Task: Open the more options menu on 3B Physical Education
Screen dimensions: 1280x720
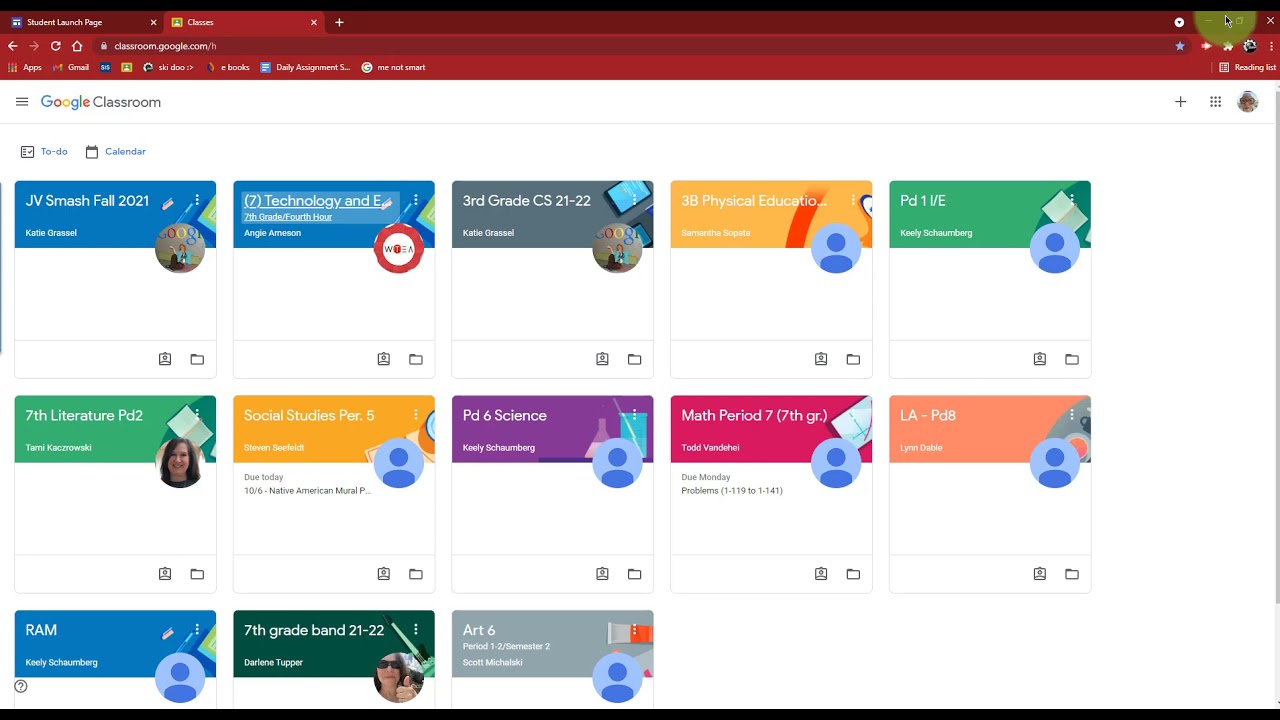Action: coord(853,201)
